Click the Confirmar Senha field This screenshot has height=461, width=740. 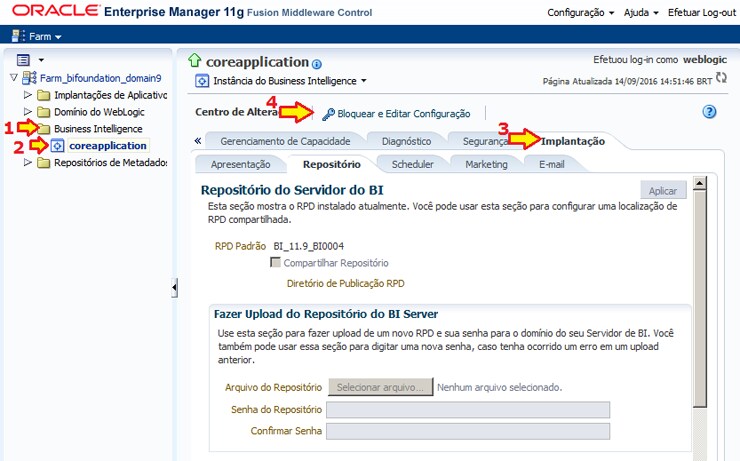tap(468, 431)
